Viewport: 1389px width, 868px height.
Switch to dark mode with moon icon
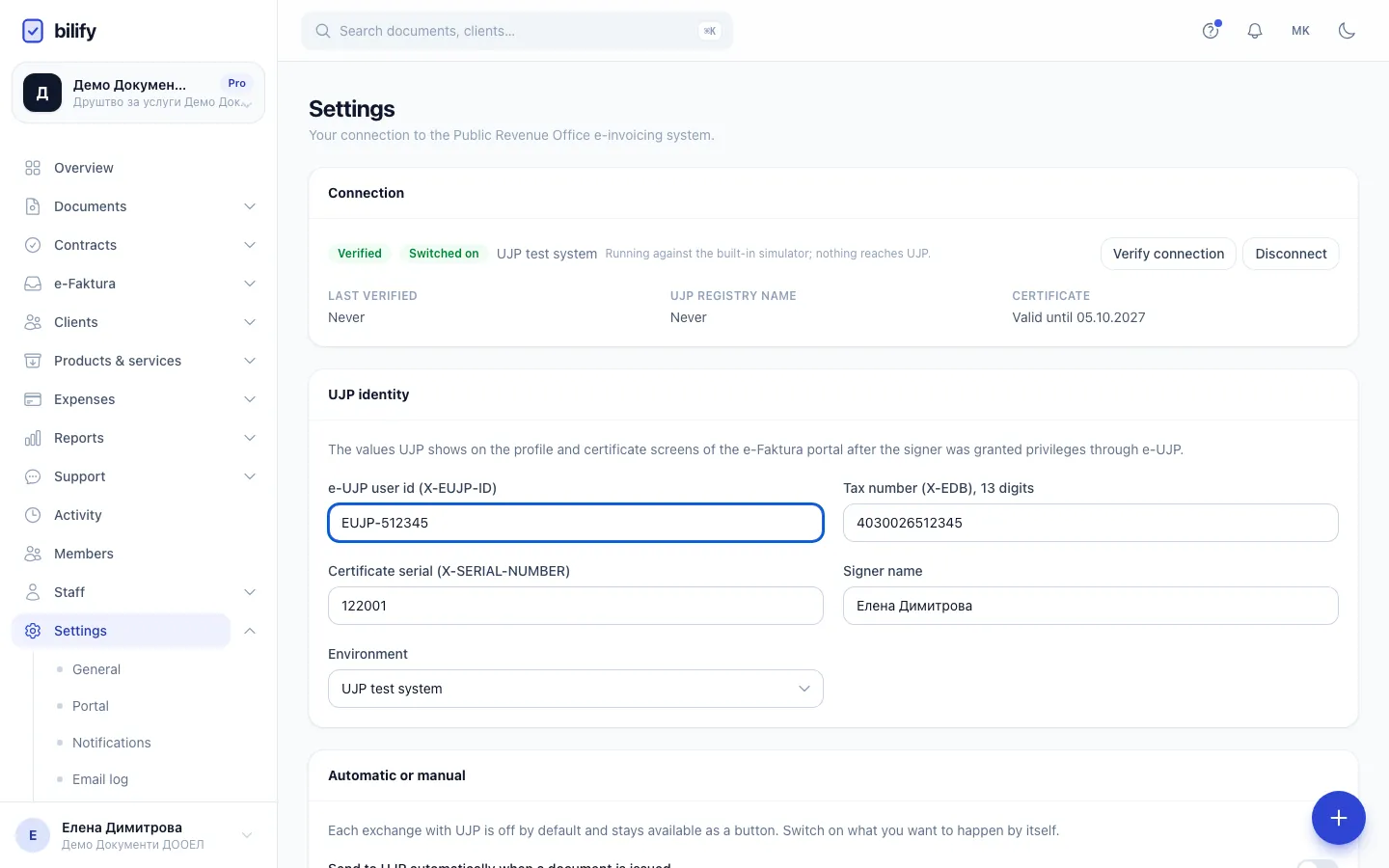click(1347, 31)
